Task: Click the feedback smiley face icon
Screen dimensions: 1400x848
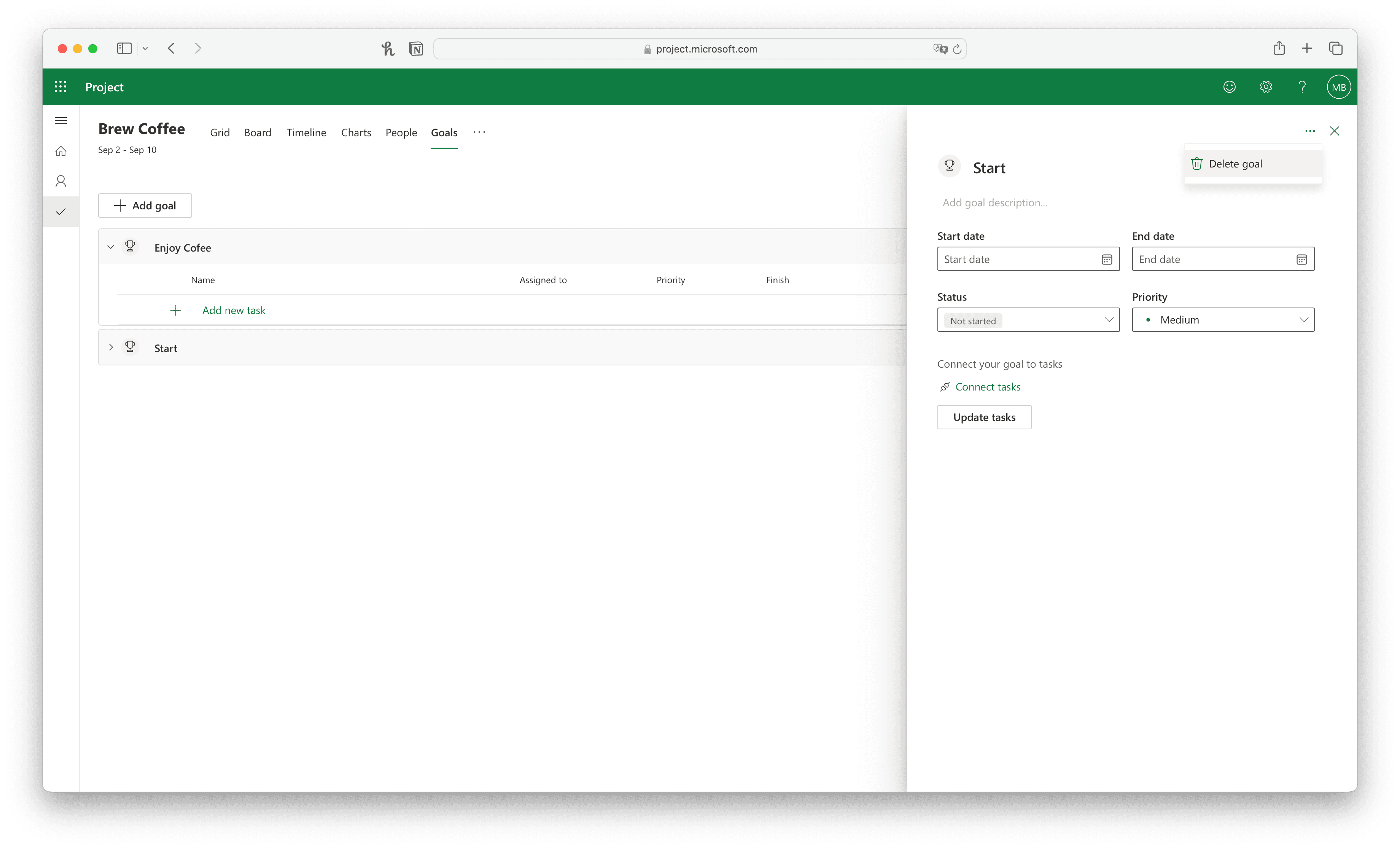Action: point(1229,87)
